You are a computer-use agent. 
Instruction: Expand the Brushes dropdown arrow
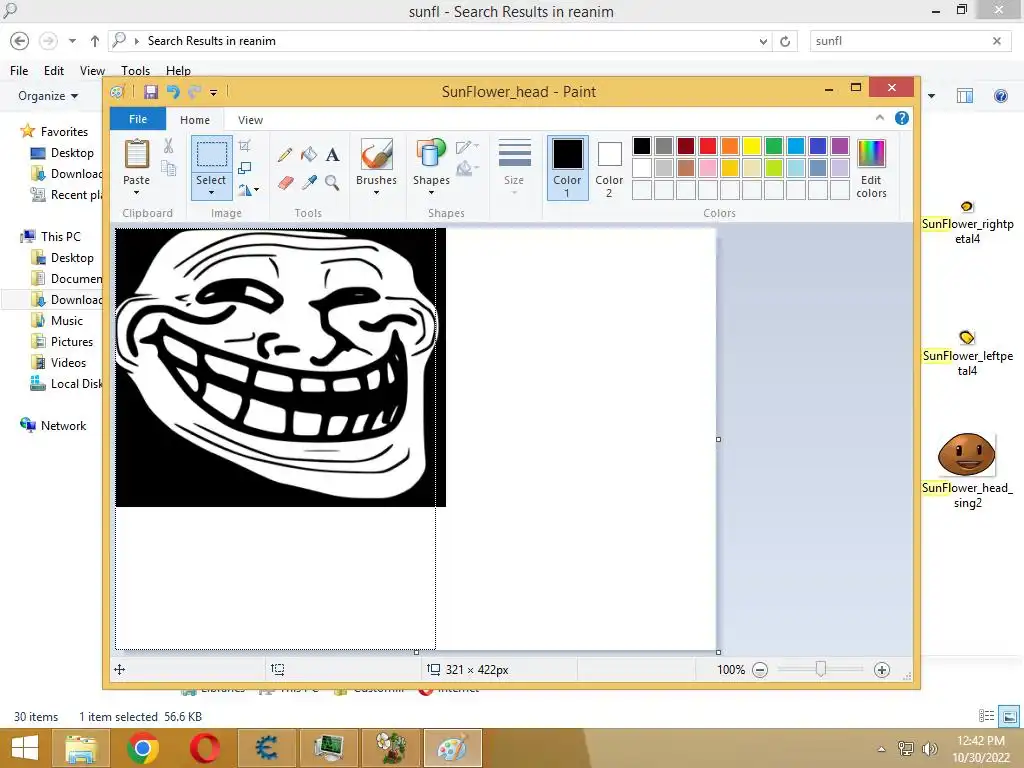(377, 193)
